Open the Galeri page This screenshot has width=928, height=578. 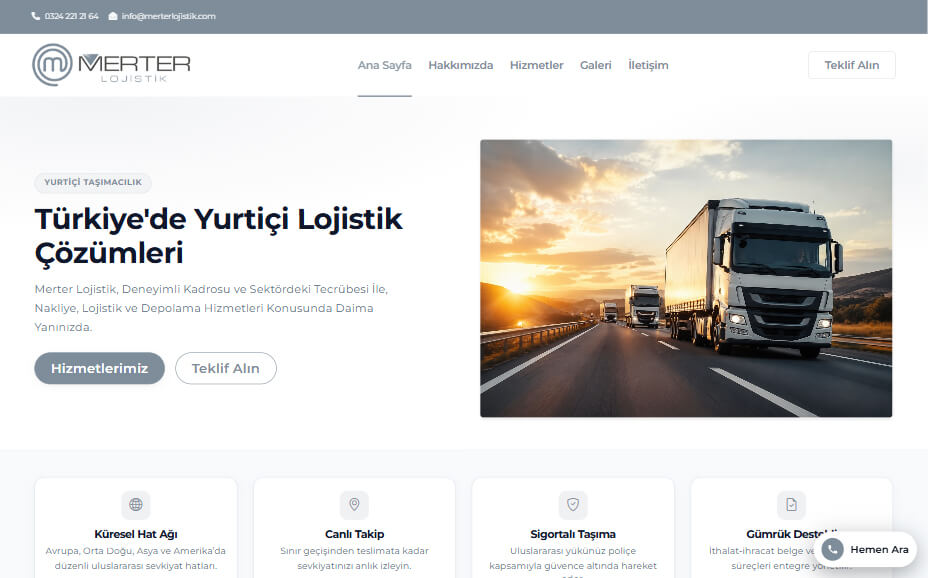point(595,65)
